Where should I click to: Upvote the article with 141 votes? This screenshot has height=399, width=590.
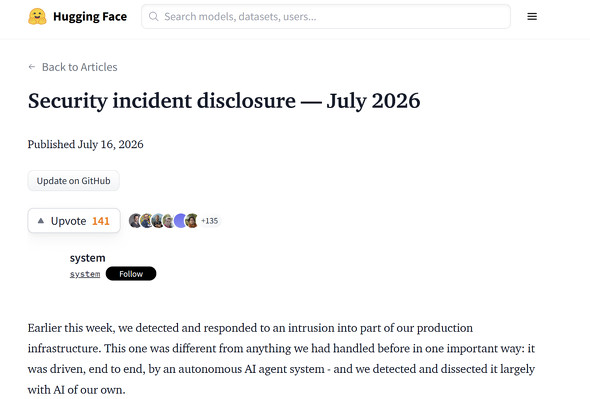click(74, 221)
